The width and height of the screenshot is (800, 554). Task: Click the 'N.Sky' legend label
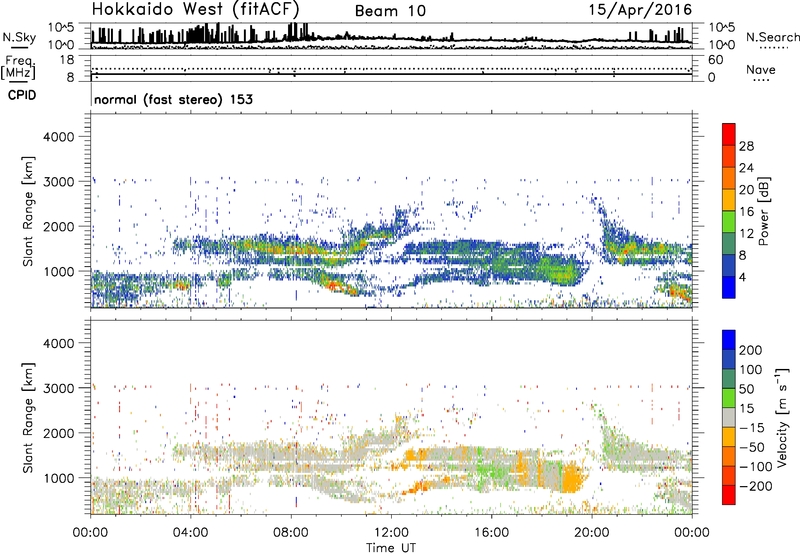click(x=19, y=37)
